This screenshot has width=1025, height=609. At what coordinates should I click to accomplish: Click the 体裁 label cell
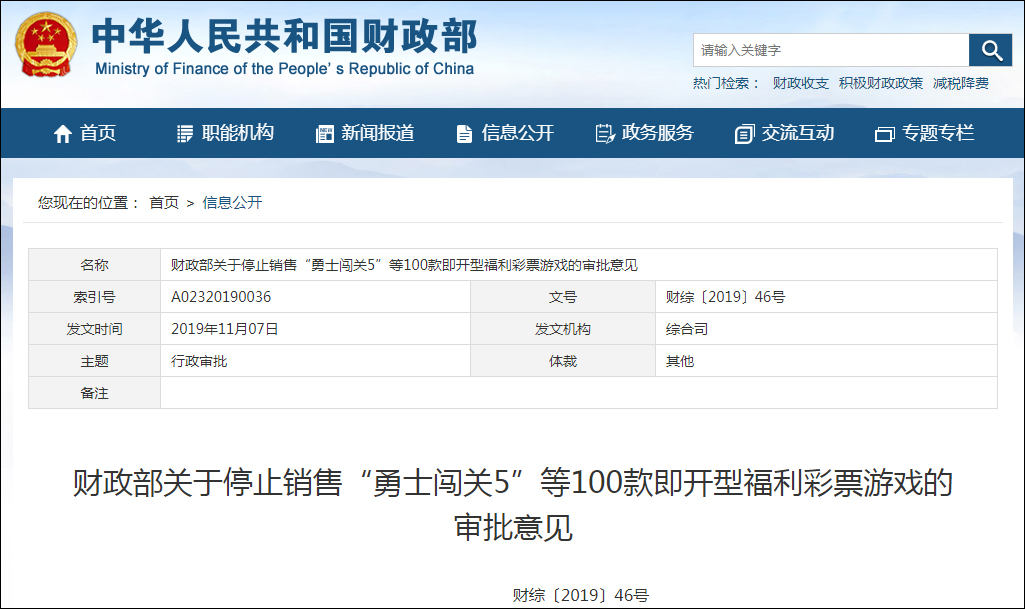click(563, 361)
